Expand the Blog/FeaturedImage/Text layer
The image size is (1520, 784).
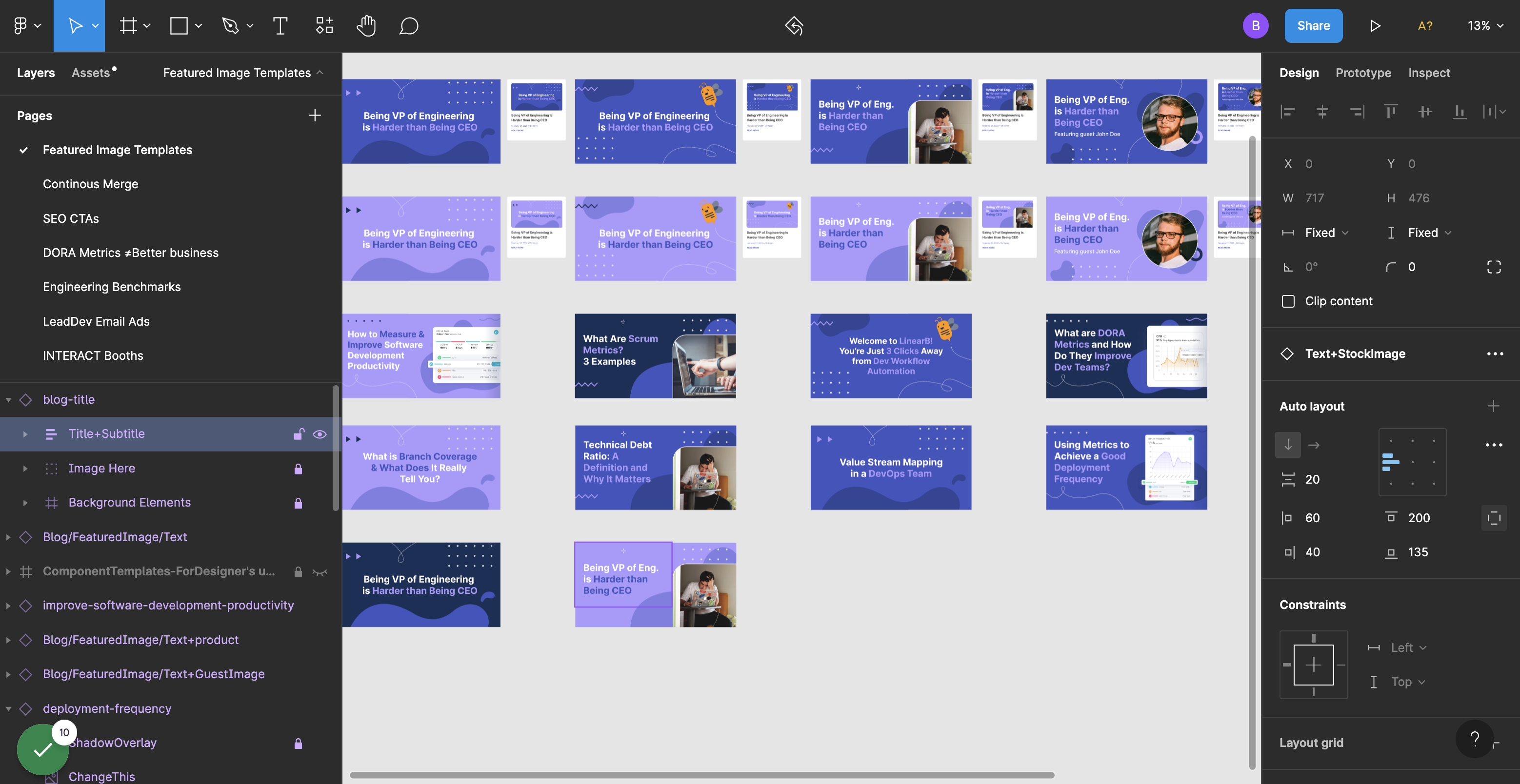pyautogui.click(x=8, y=537)
